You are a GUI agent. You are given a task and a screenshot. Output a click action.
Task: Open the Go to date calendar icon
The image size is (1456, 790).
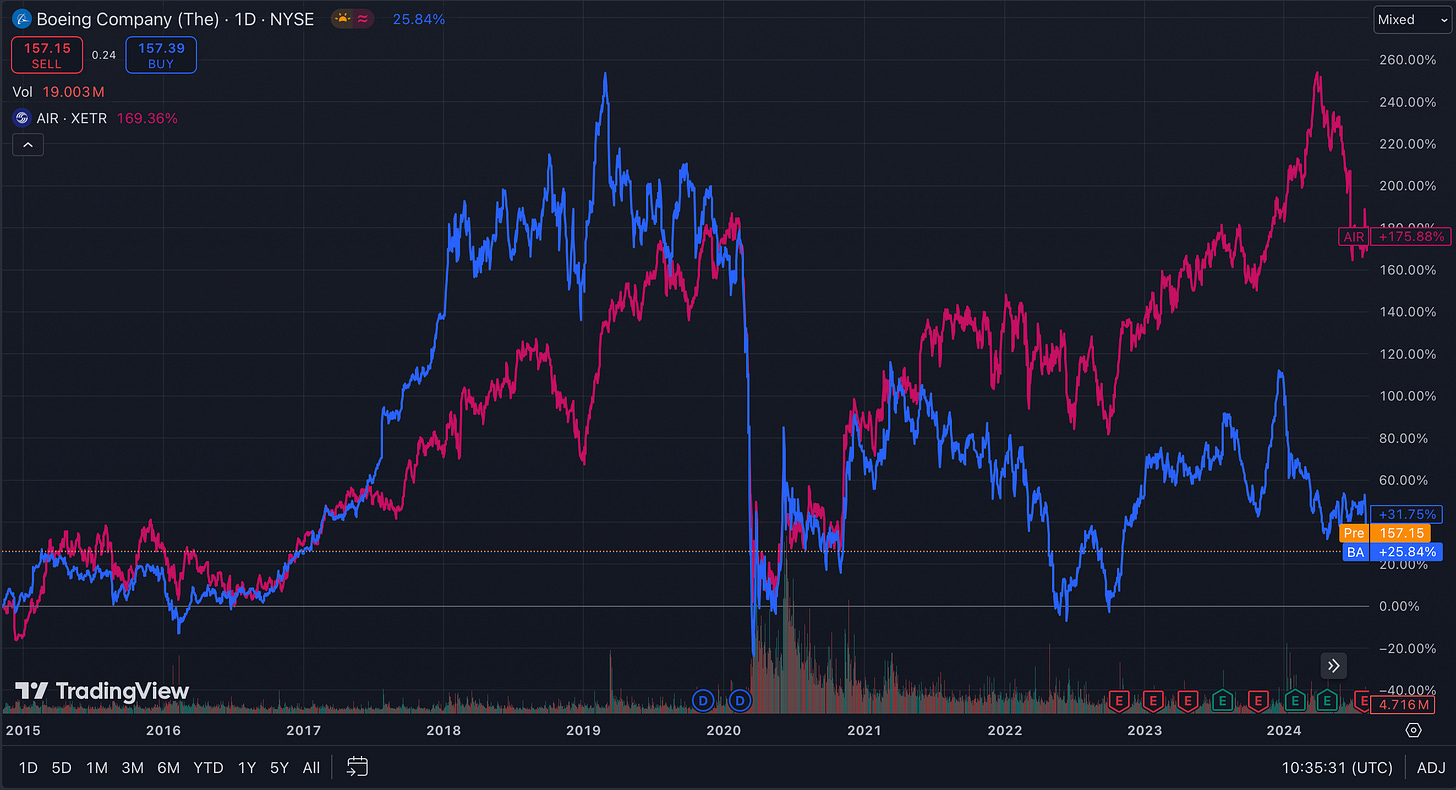(358, 767)
